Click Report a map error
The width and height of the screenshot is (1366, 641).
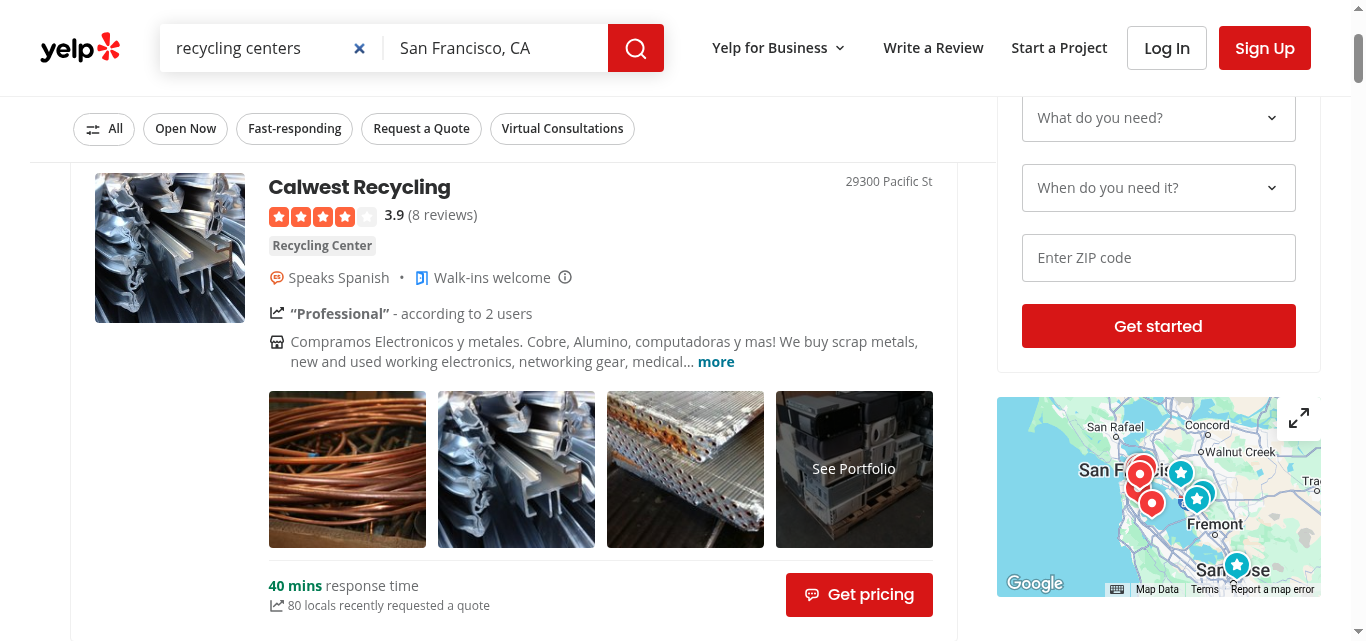(x=1272, y=590)
